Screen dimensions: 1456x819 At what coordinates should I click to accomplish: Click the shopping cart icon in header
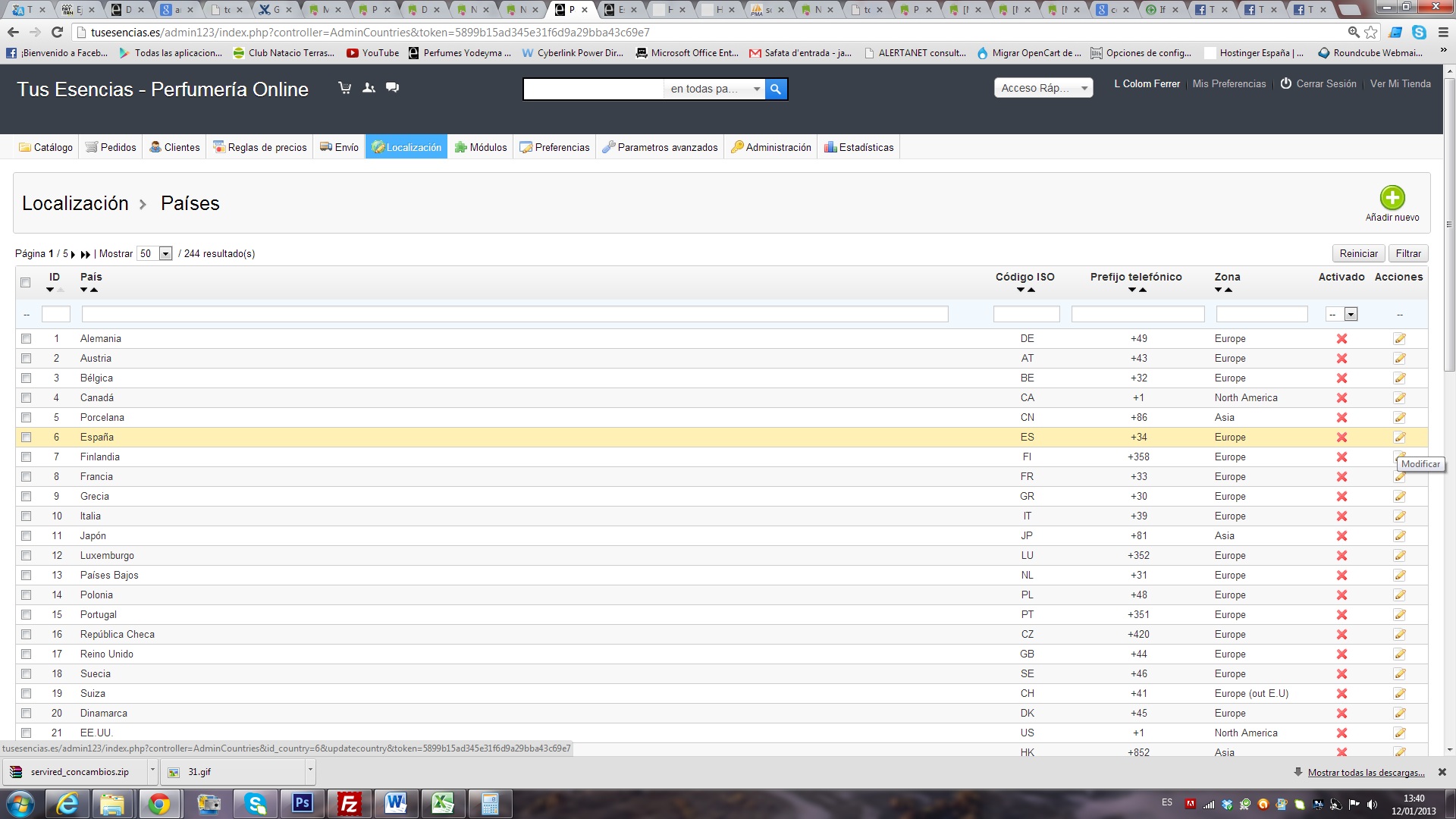coord(344,88)
